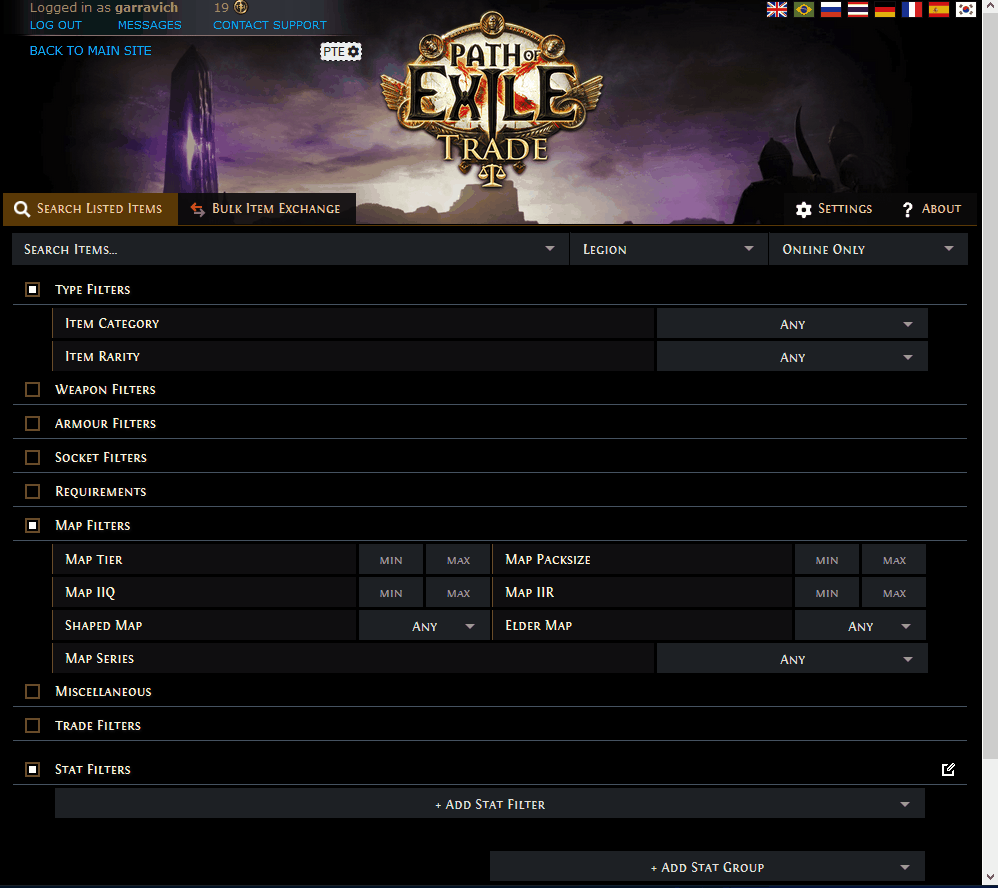Click the Map Packsize max field
This screenshot has height=888, width=998.
click(x=894, y=560)
